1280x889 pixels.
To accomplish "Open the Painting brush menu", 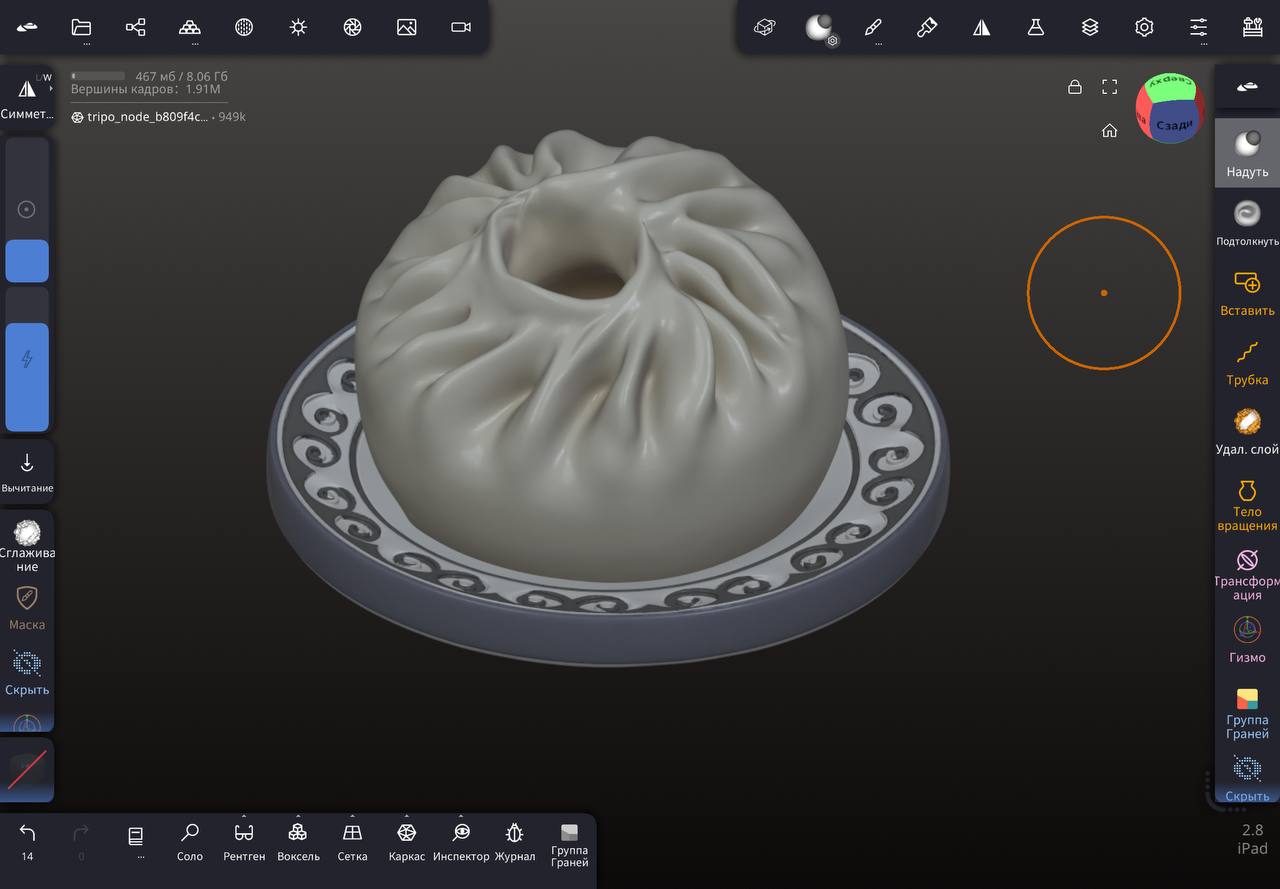I will 873,27.
